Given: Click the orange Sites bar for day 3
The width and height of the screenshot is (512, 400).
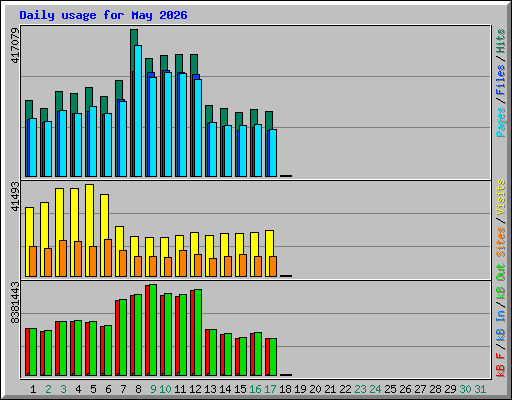Looking at the screenshot, I should pyautogui.click(x=63, y=258).
